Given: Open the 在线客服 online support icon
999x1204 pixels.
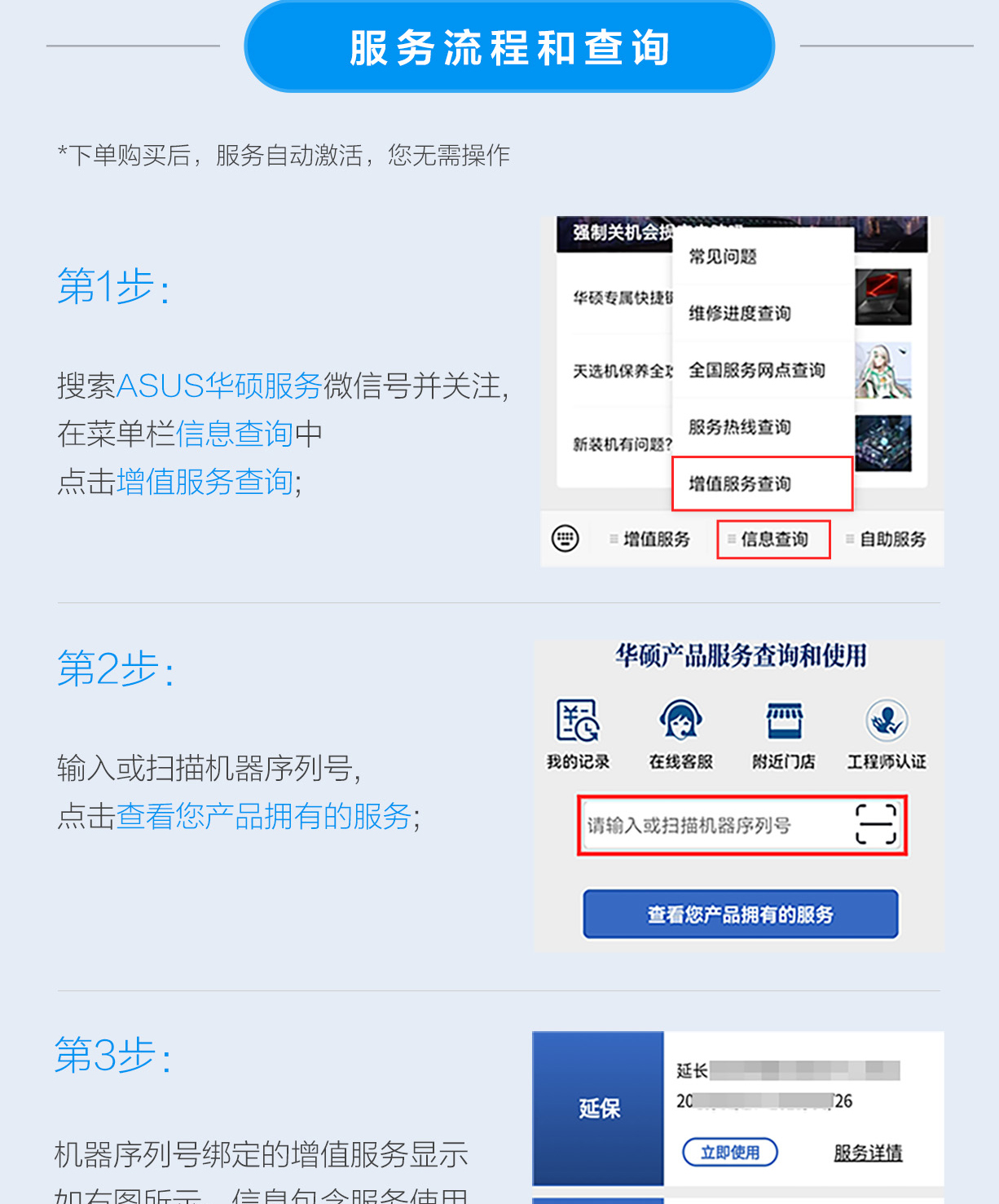Looking at the screenshot, I should [680, 720].
